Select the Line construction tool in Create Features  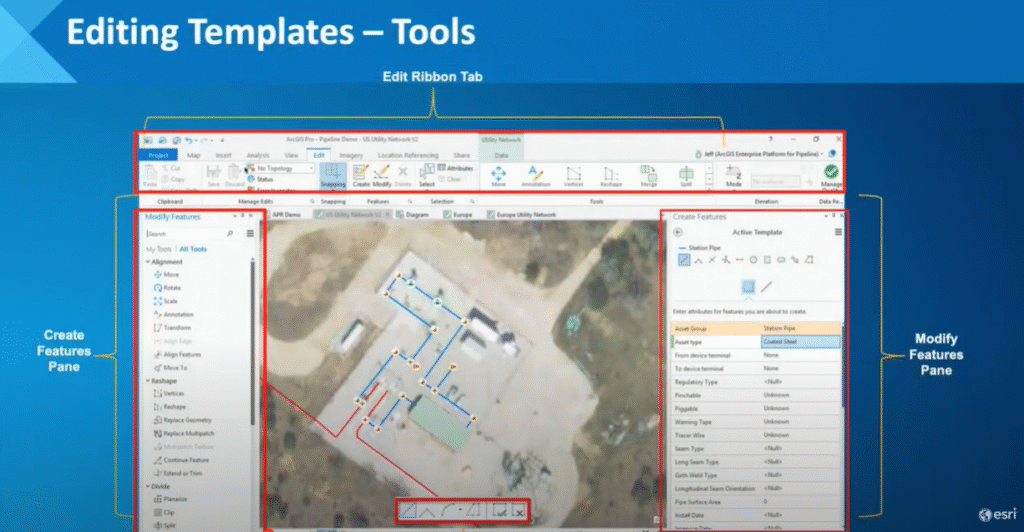coord(684,260)
